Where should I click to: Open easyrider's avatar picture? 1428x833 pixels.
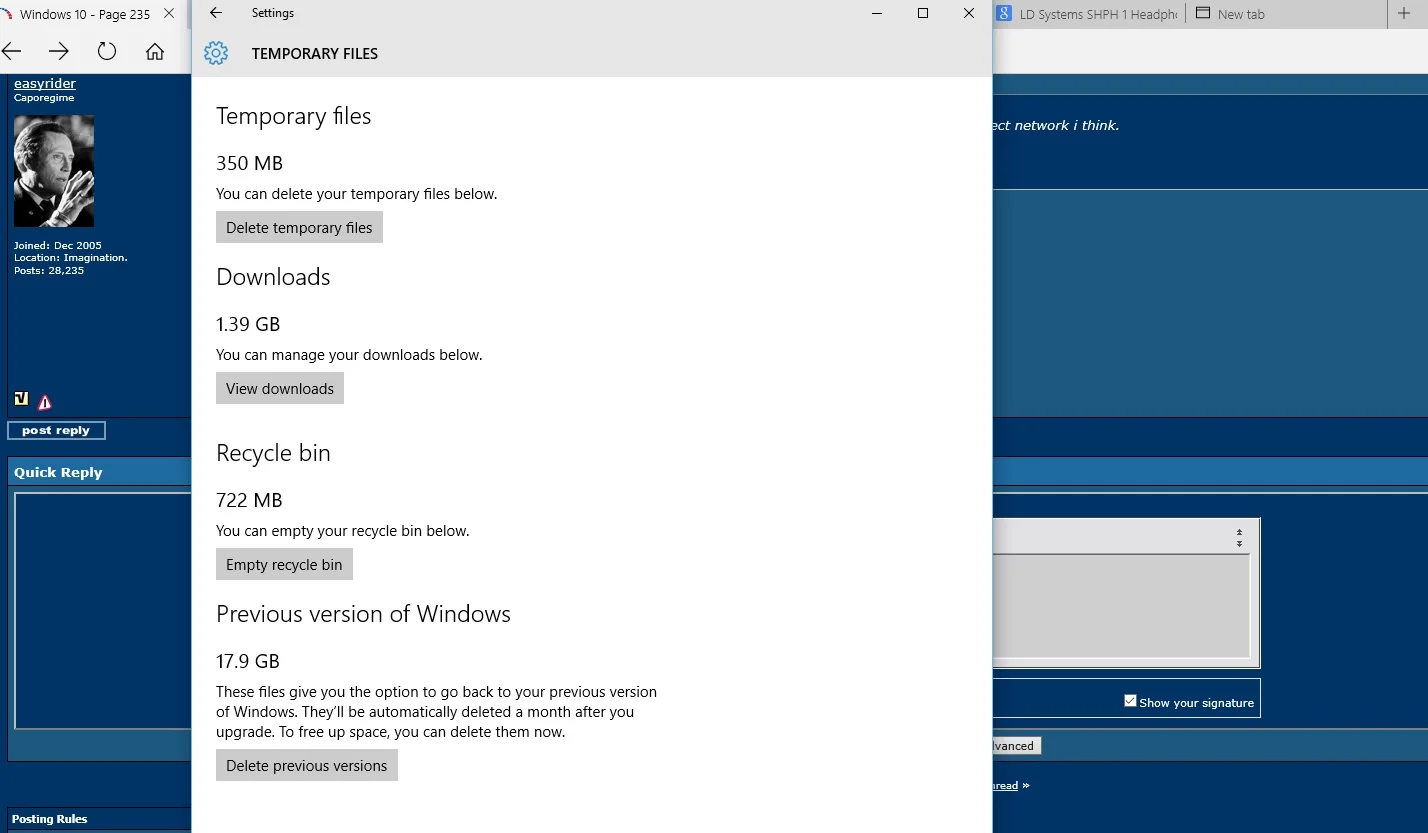point(54,171)
